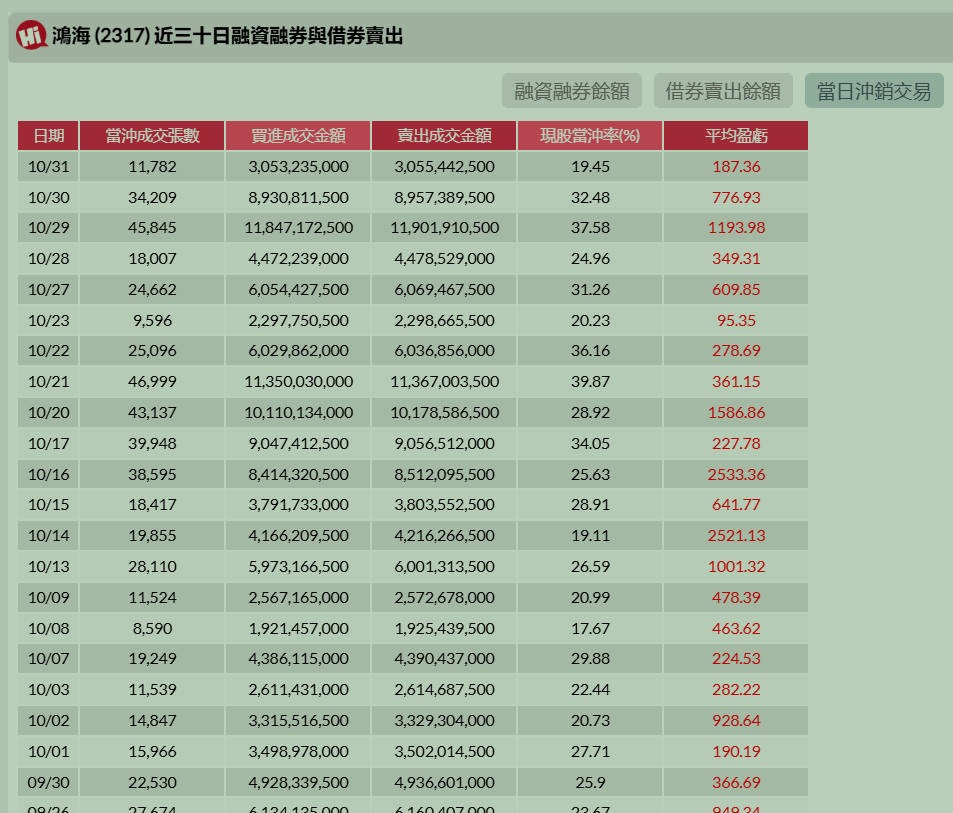Click the 買進成交金額 column header
The width and height of the screenshot is (953, 813).
[x=298, y=136]
